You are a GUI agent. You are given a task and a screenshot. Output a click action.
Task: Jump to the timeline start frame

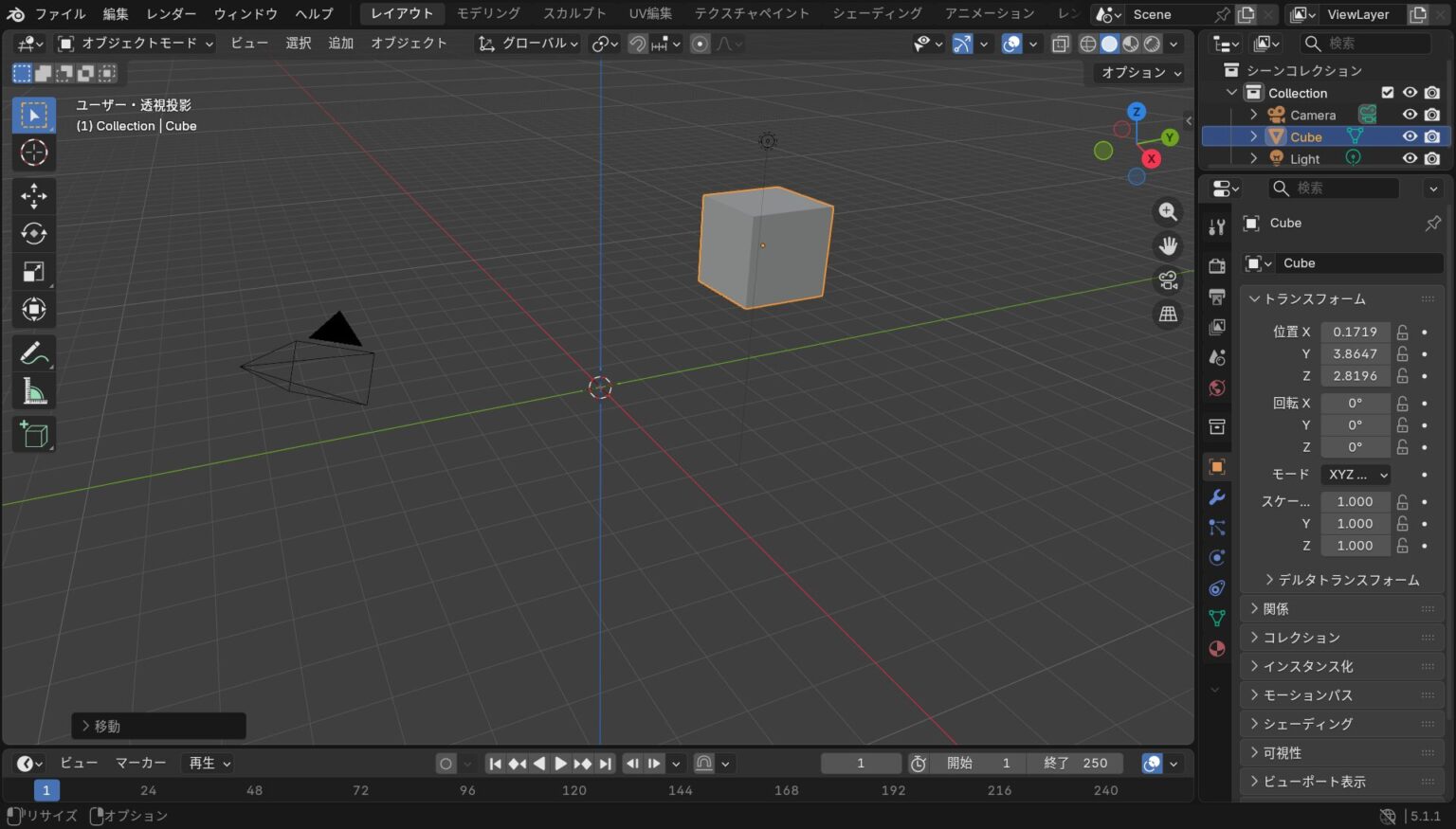click(495, 764)
